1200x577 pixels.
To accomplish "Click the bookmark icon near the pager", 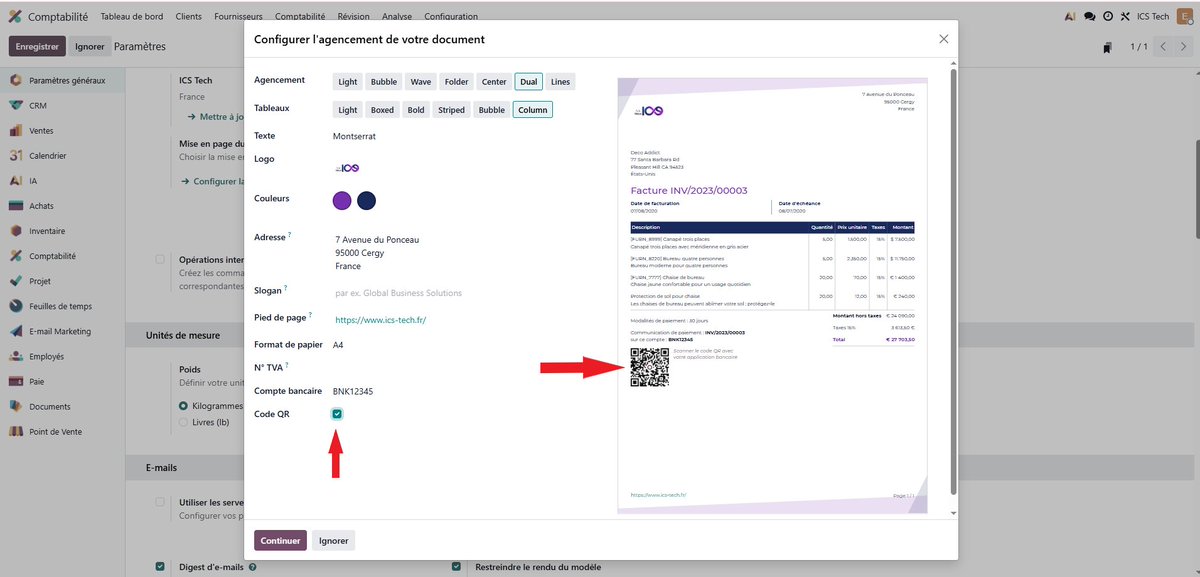I will 1107,47.
